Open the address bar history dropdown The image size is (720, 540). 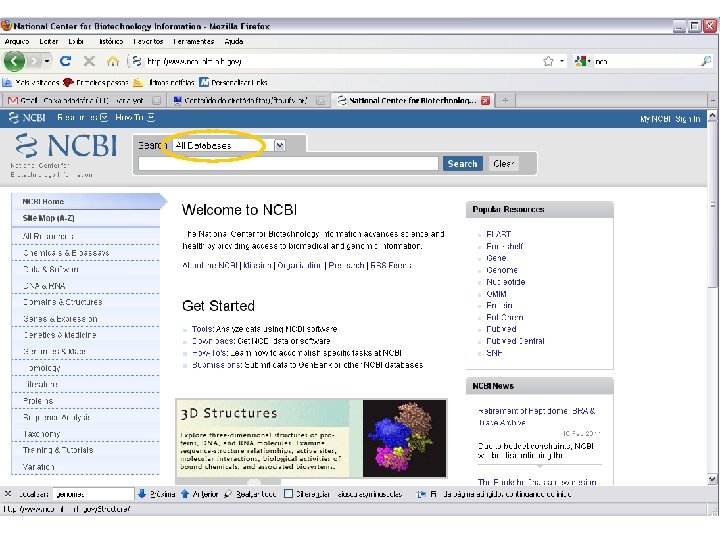(x=562, y=61)
